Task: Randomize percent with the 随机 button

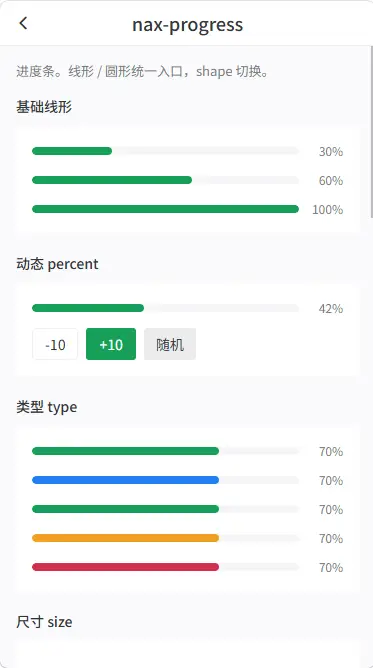Action: coord(170,344)
